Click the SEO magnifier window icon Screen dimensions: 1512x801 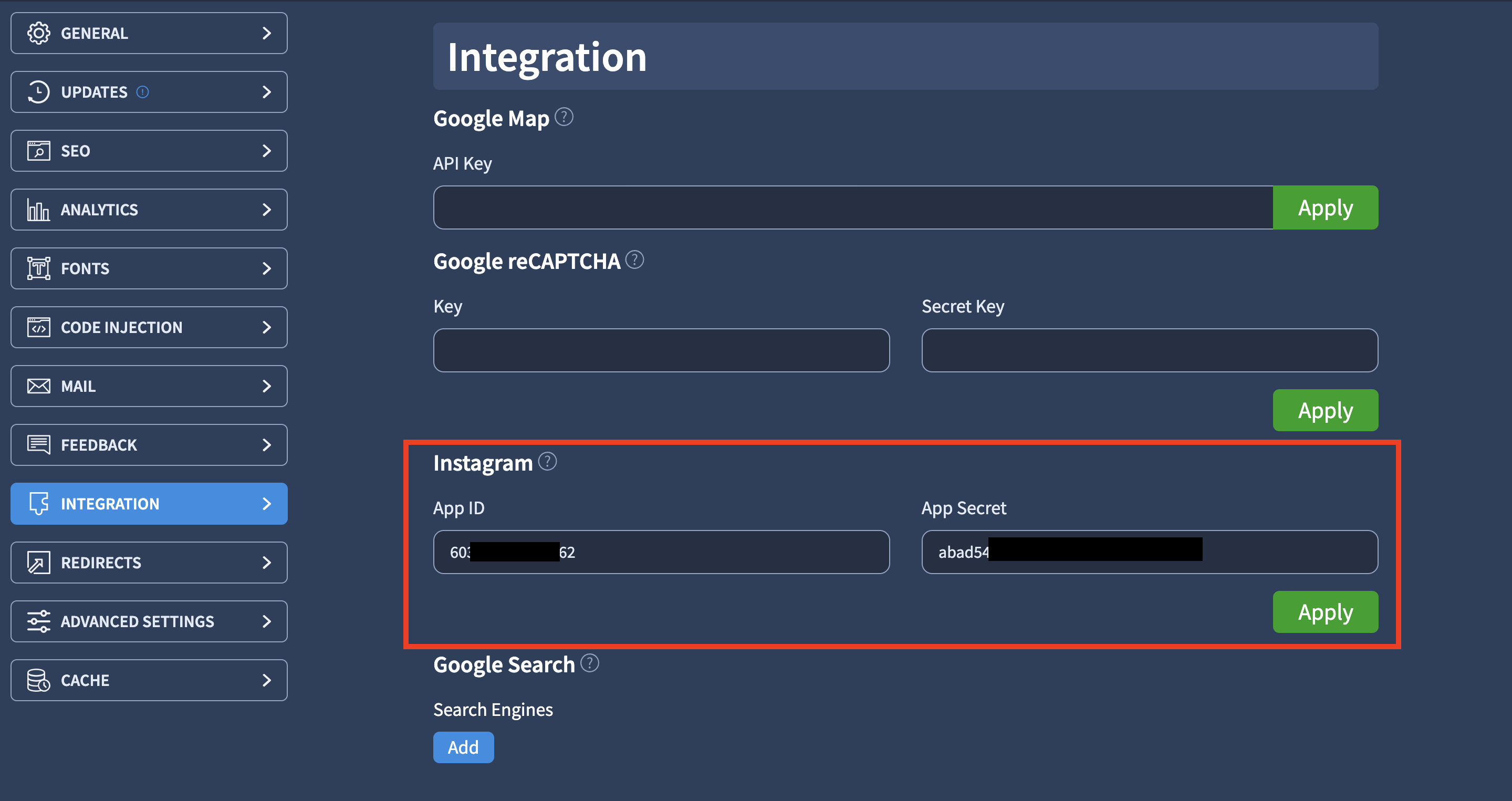[x=39, y=151]
